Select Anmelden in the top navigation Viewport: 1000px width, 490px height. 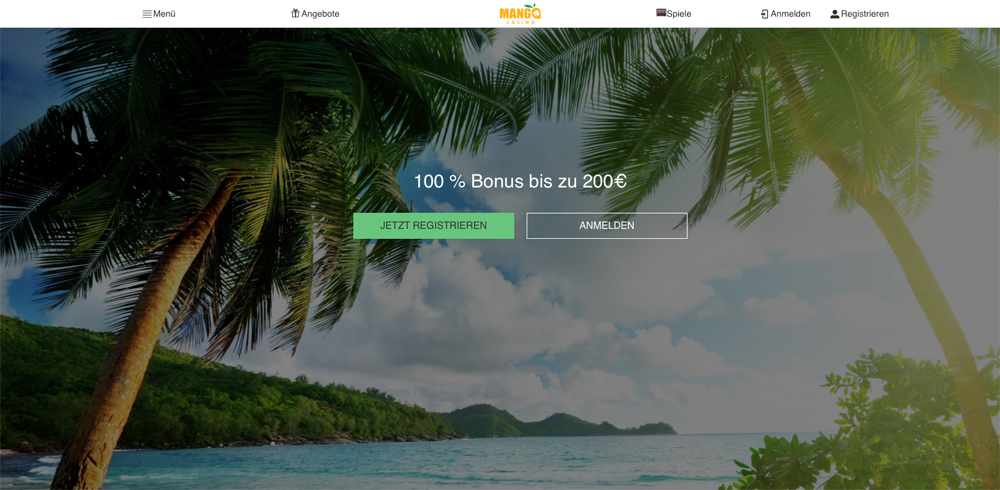click(790, 13)
